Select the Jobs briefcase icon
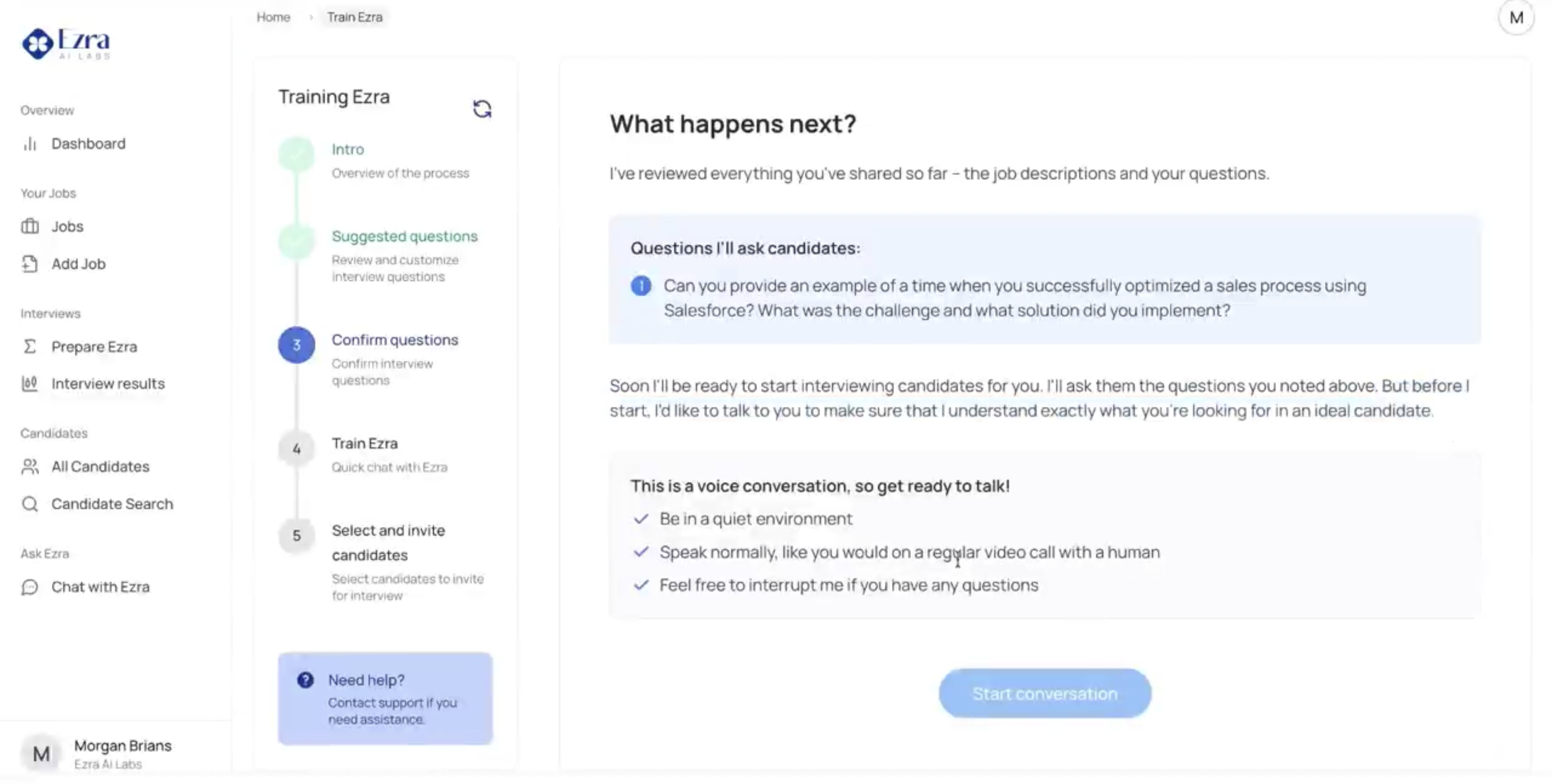The width and height of the screenshot is (1552, 784). pyautogui.click(x=30, y=226)
